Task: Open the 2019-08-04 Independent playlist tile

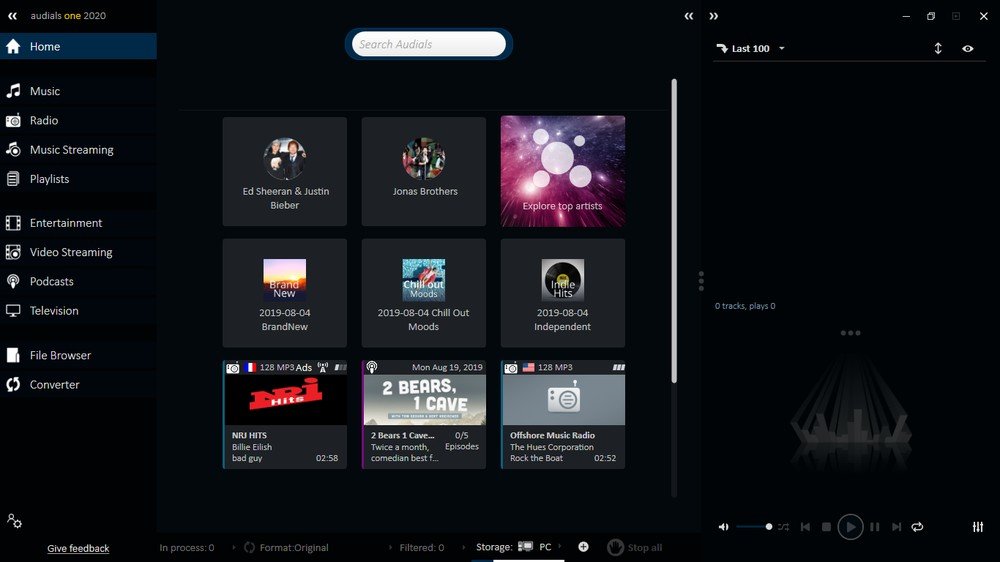Action: coord(562,293)
